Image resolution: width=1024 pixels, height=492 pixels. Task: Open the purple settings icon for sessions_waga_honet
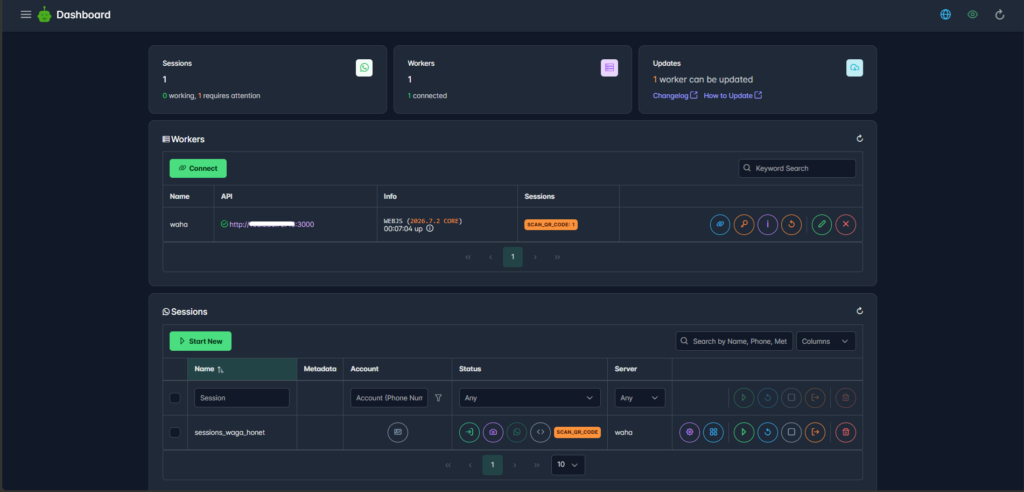pyautogui.click(x=690, y=432)
